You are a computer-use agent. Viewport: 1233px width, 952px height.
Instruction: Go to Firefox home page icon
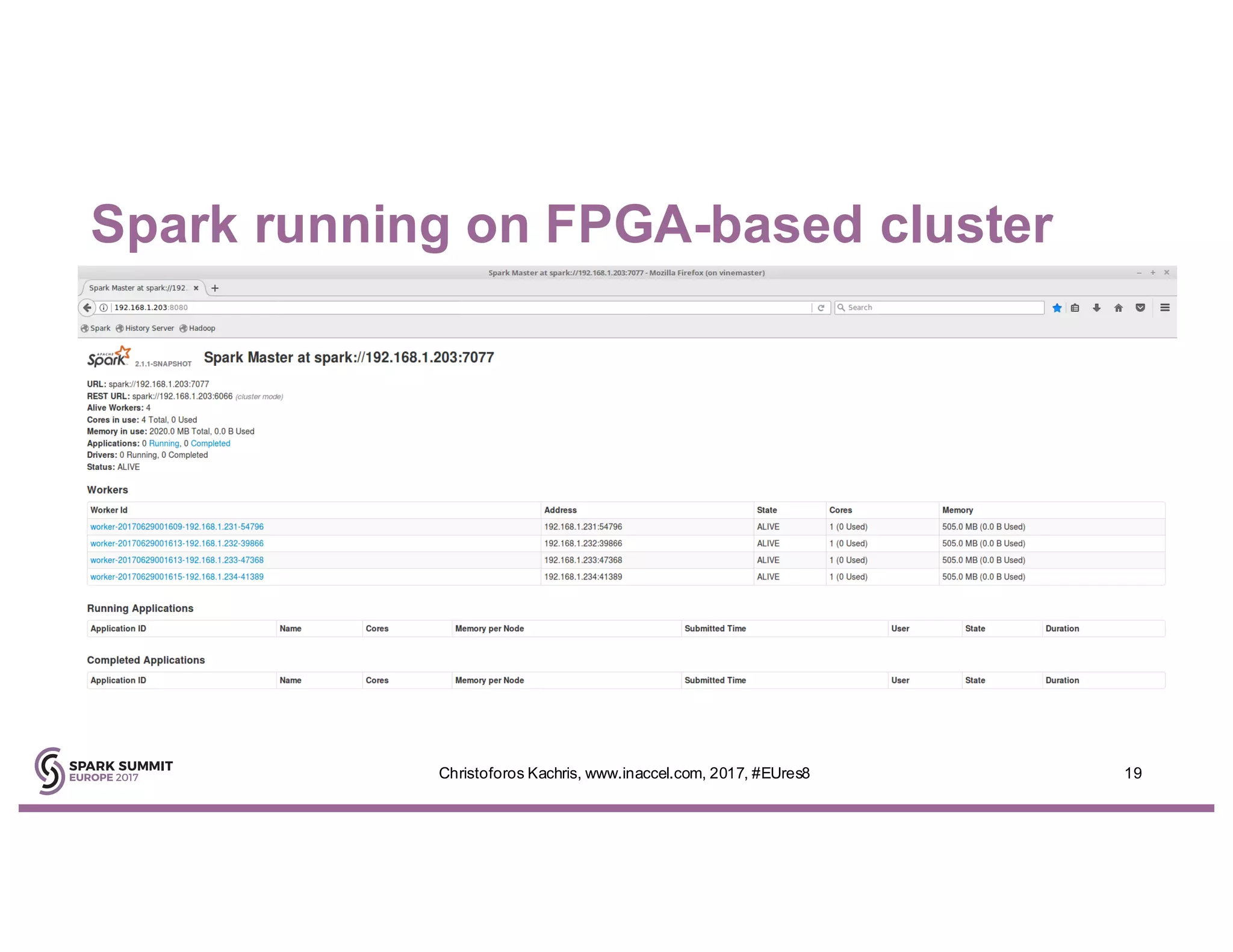point(1119,308)
